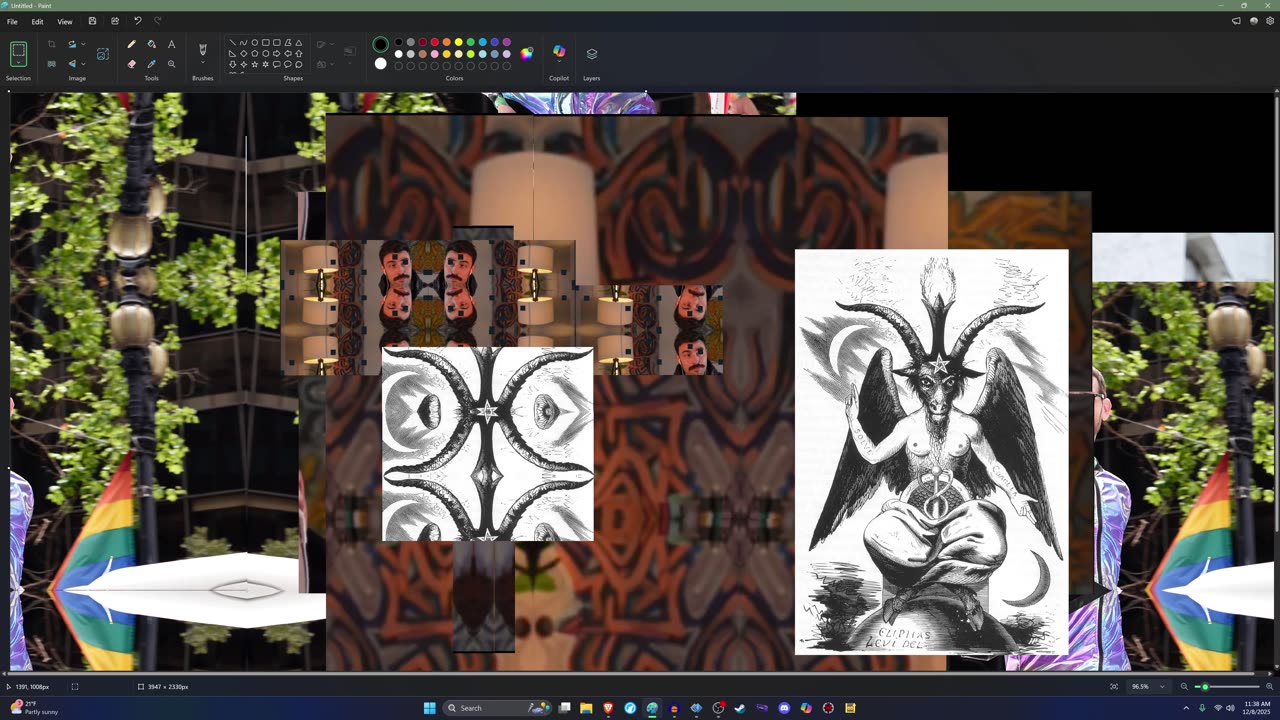The image size is (1280, 720).
Task: Choose the Pentagon shape
Action: (x=254, y=53)
